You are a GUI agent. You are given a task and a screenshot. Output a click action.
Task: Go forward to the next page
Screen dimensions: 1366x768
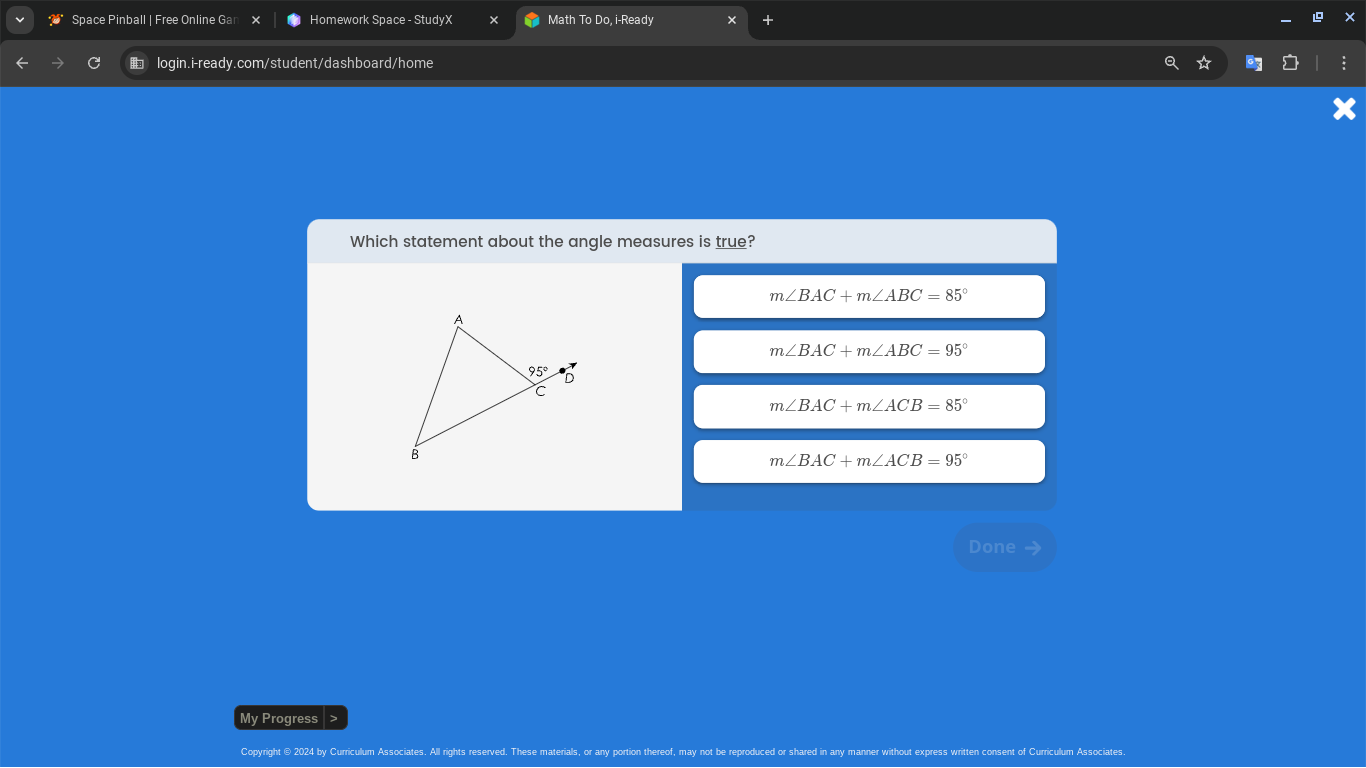coord(58,63)
